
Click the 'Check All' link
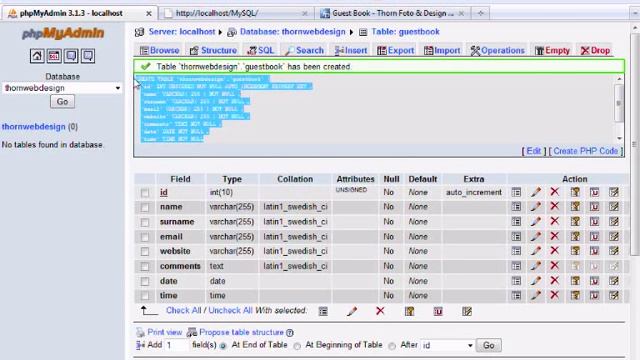click(184, 311)
